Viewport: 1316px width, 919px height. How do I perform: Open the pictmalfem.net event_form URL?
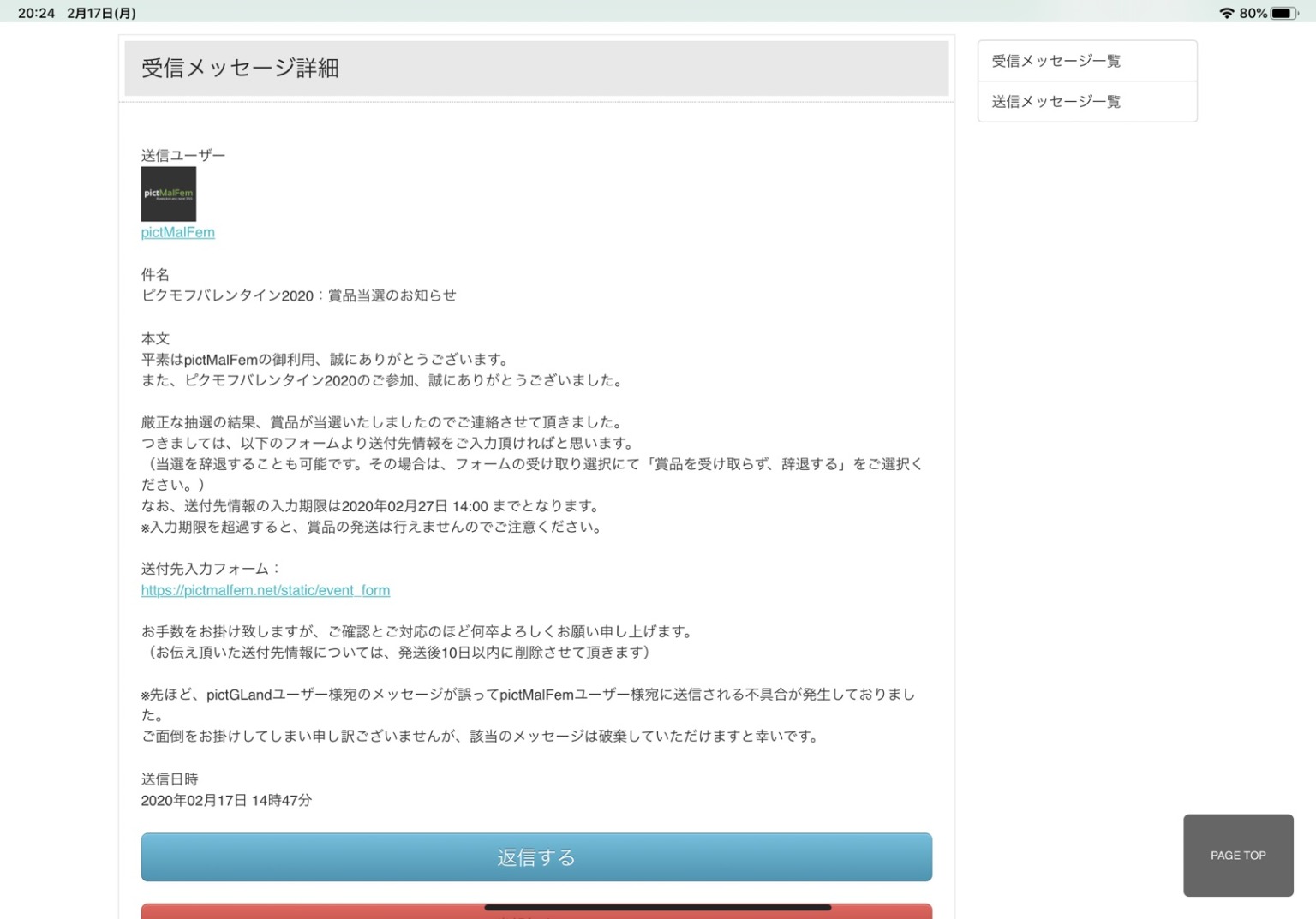point(266,590)
